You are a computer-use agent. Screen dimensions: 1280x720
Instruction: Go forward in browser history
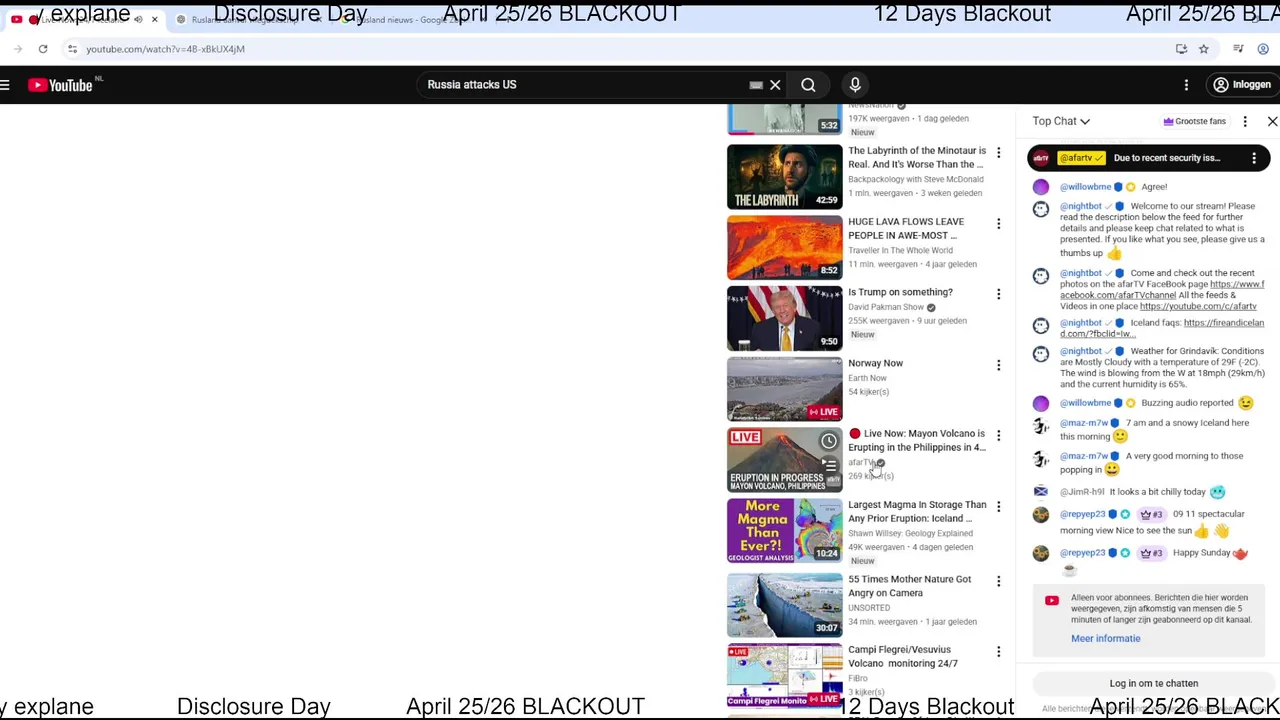[18, 49]
